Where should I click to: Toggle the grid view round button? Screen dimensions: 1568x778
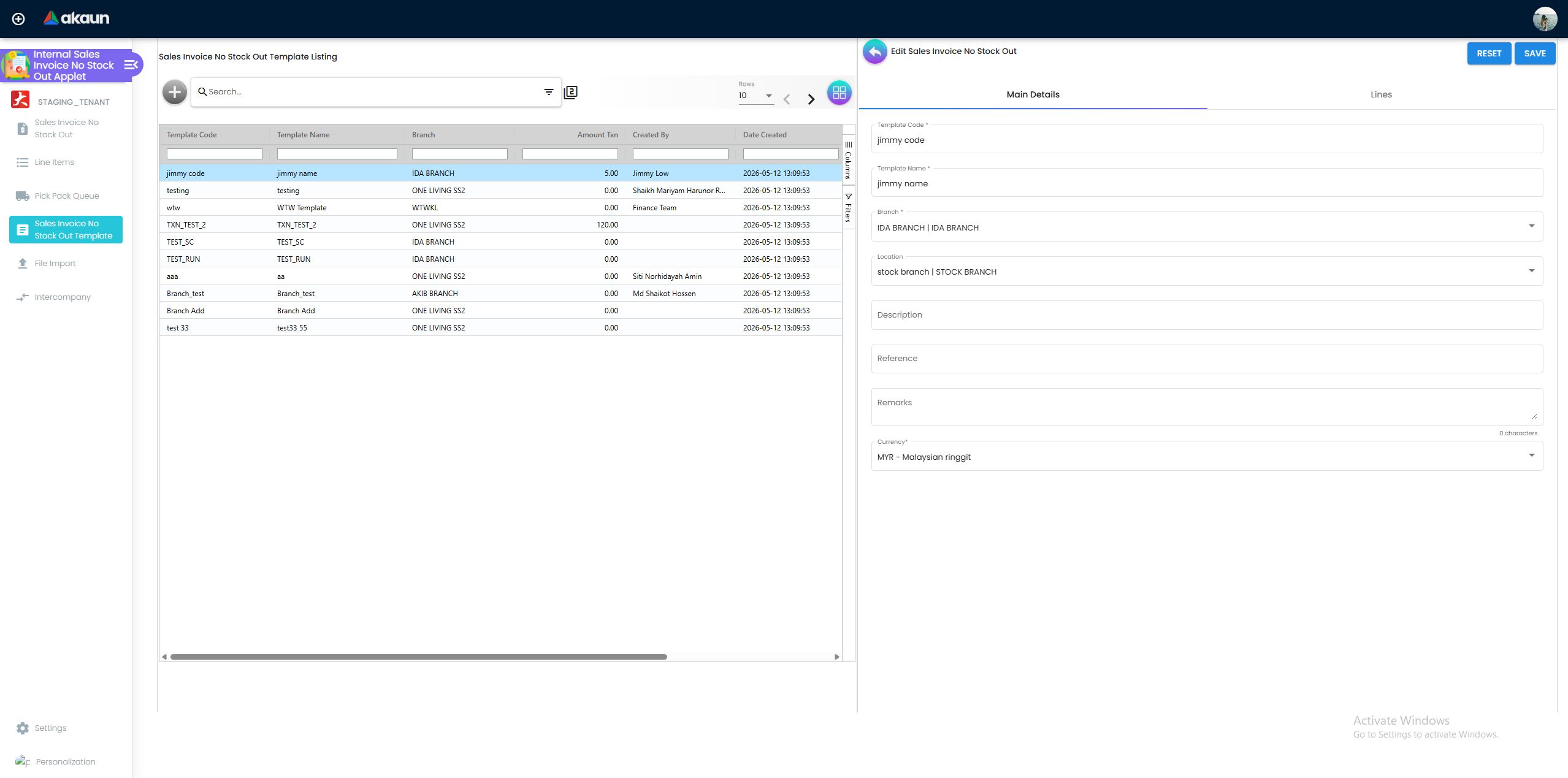pos(839,93)
